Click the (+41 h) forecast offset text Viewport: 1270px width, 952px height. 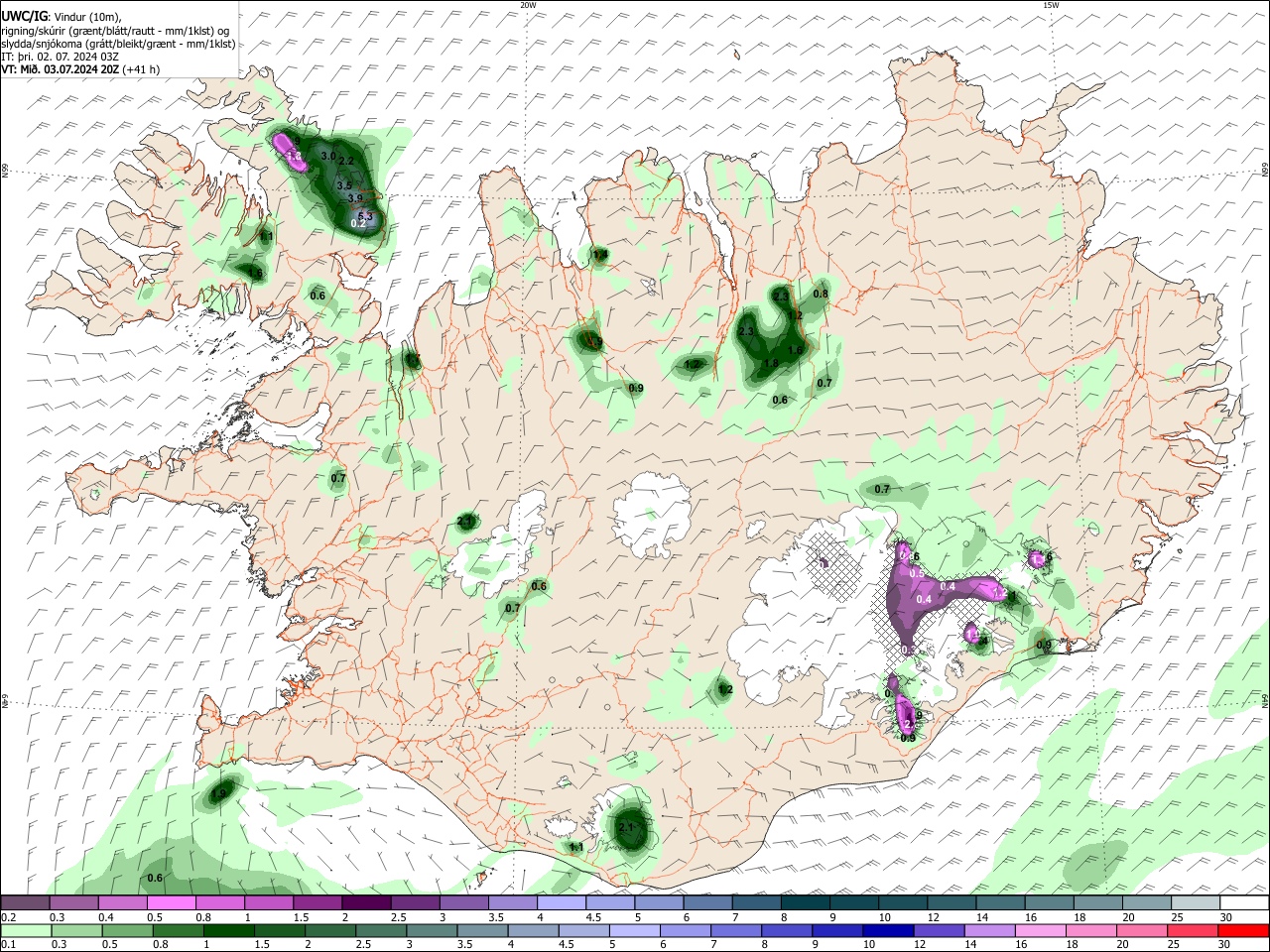click(142, 69)
